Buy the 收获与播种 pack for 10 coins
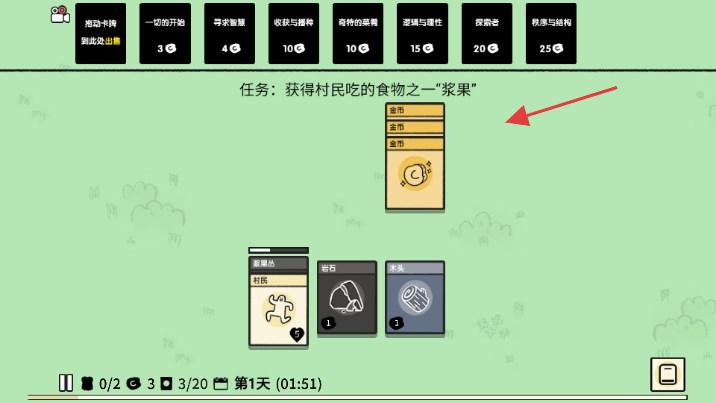The width and height of the screenshot is (716, 403). pos(294,33)
